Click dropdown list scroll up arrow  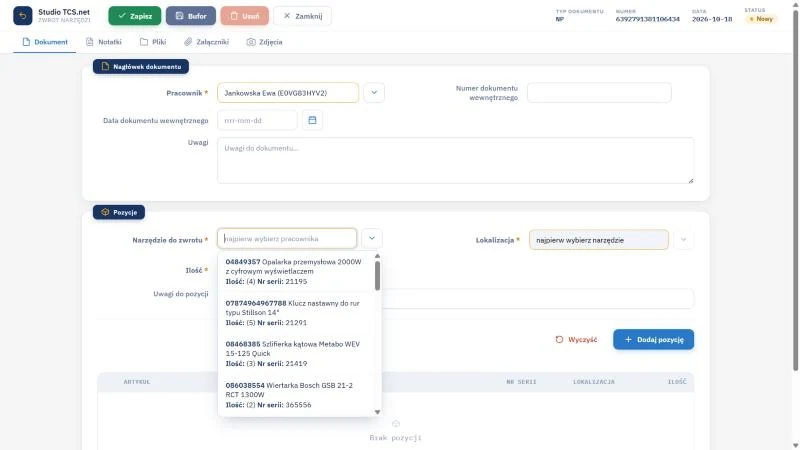378,256
